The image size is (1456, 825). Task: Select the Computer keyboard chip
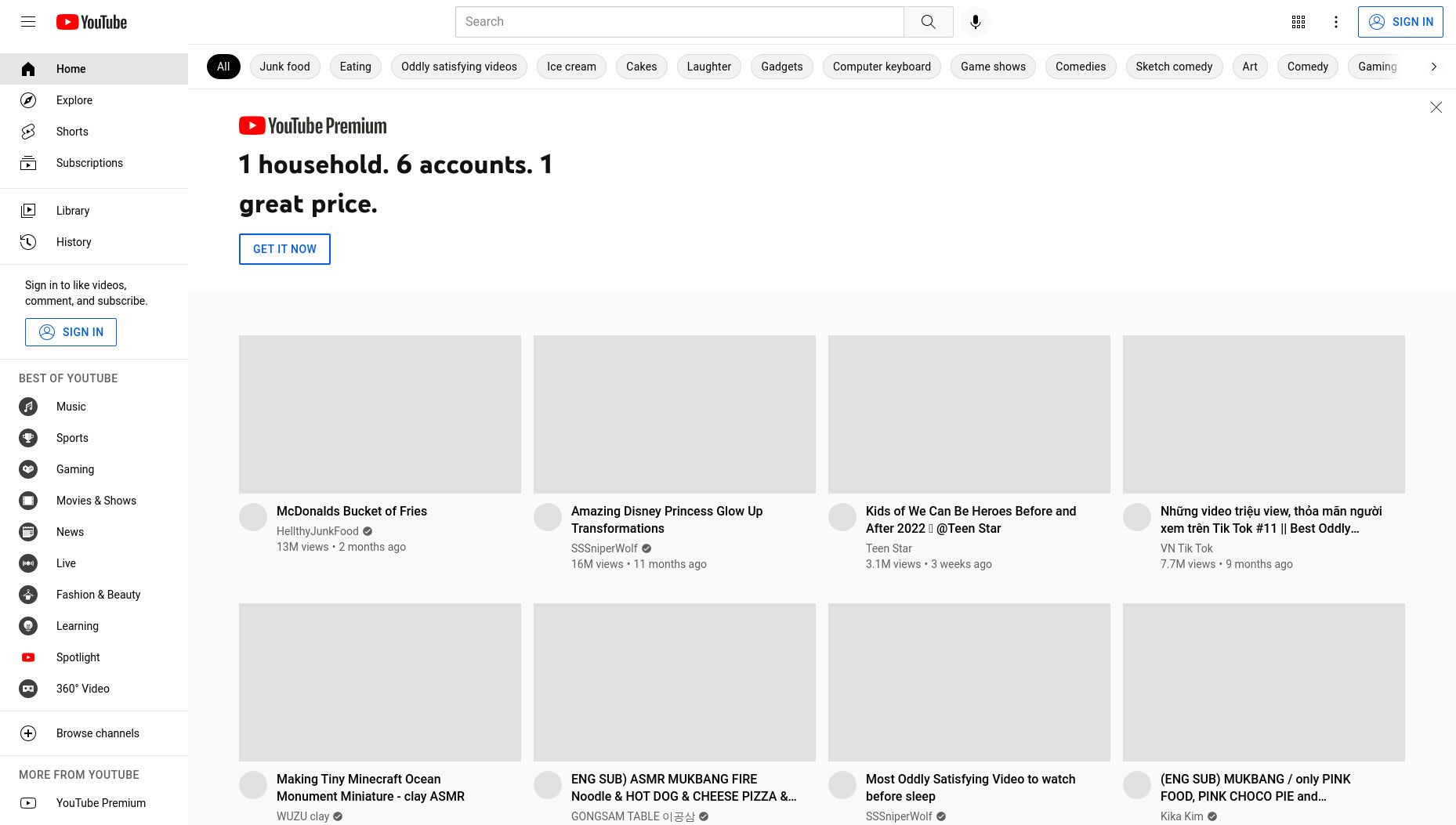pyautogui.click(x=882, y=67)
